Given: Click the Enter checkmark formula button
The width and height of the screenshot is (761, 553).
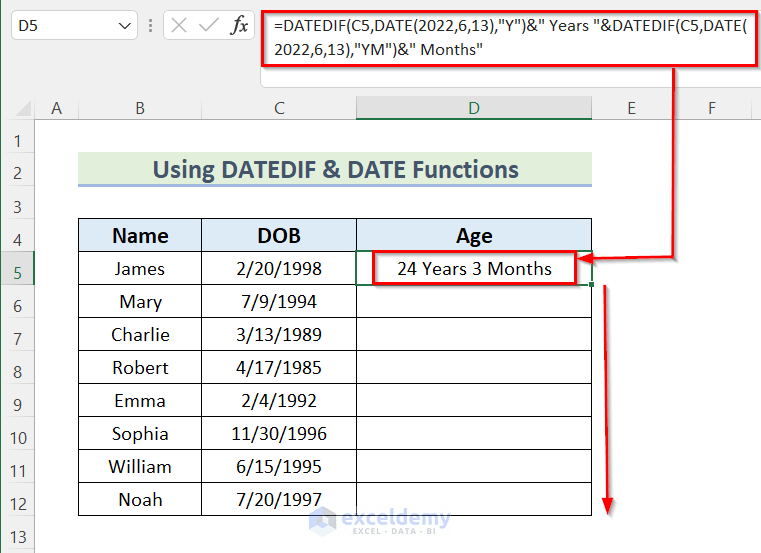Looking at the screenshot, I should click(x=208, y=25).
